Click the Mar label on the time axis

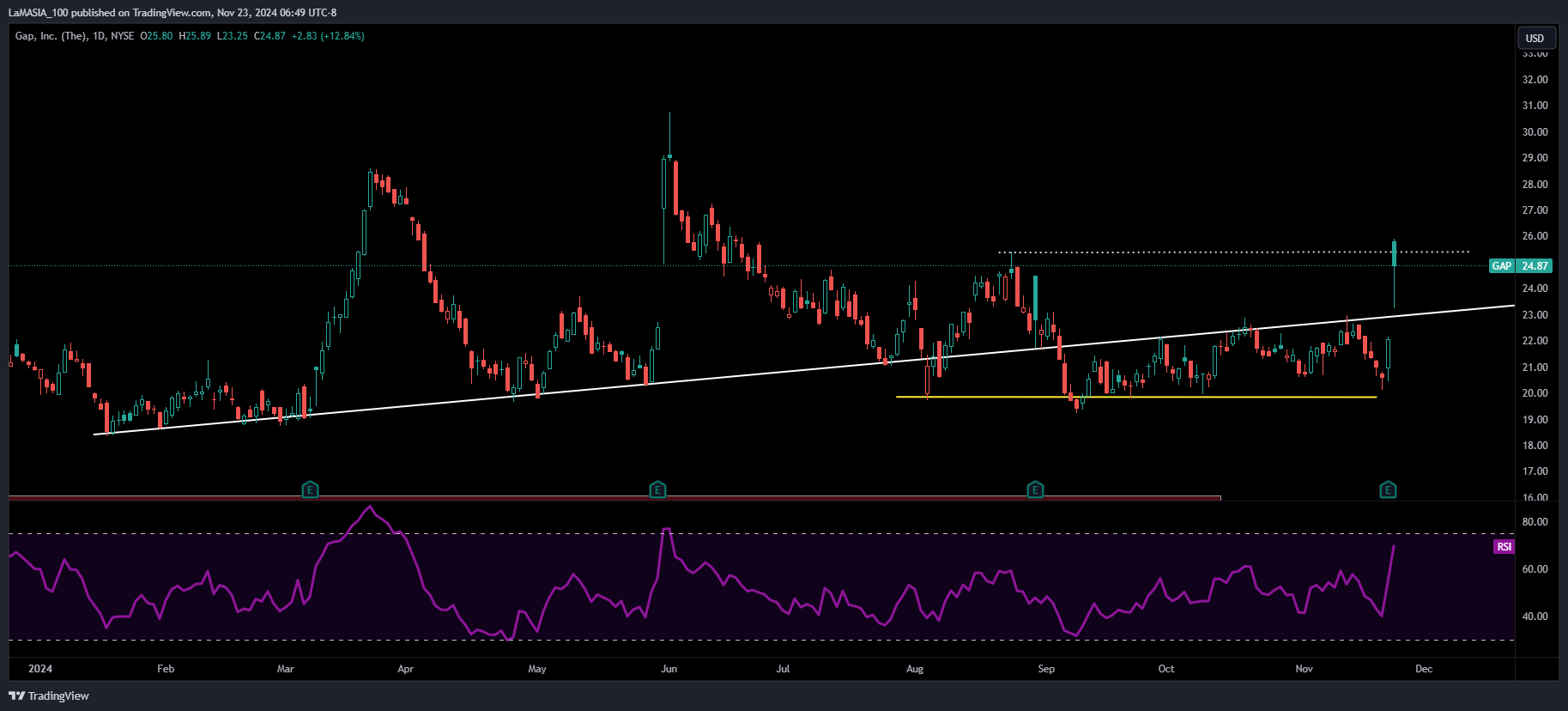pos(286,669)
